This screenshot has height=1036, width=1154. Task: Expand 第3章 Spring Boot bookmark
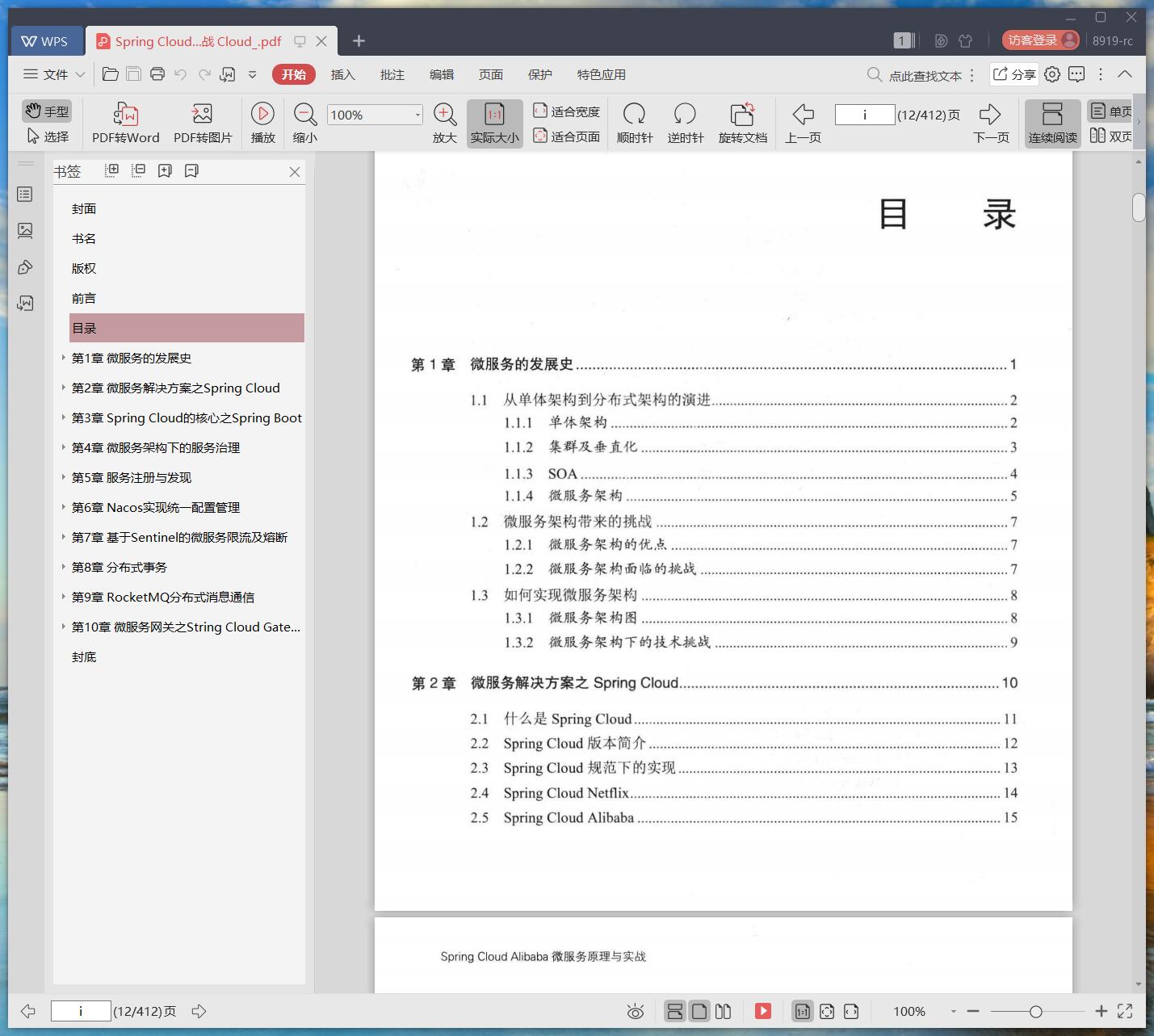[63, 417]
